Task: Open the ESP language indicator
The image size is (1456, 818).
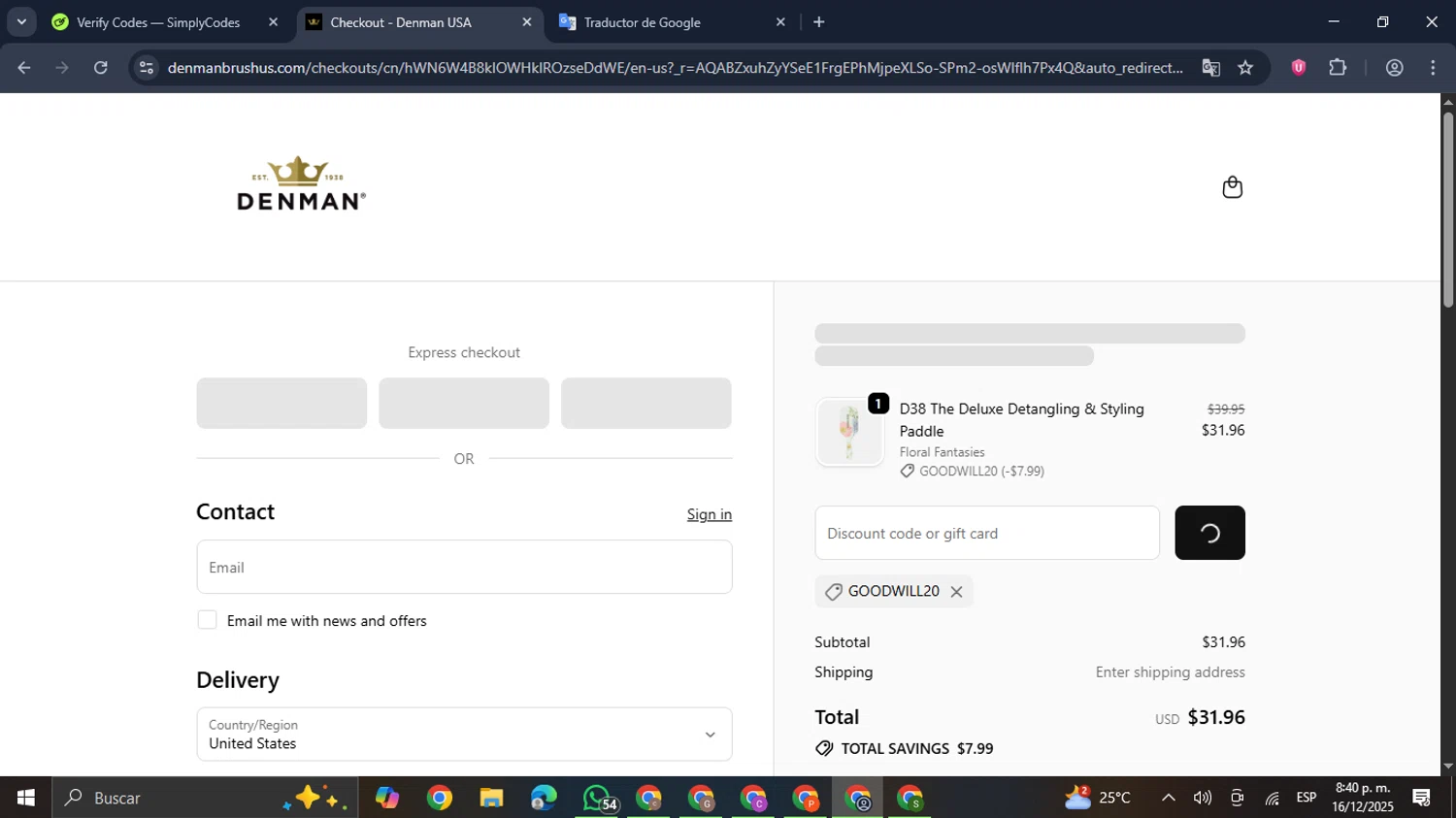Action: pos(1307,798)
